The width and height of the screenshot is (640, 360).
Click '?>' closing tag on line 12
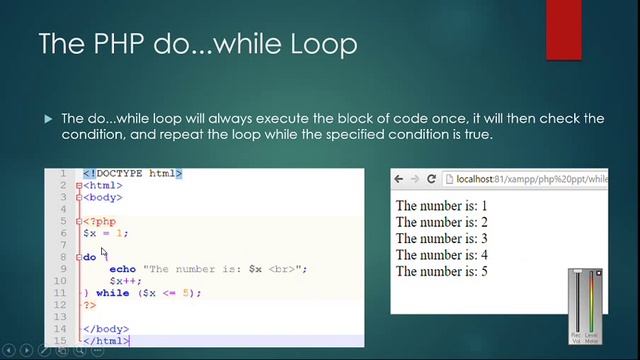click(89, 305)
